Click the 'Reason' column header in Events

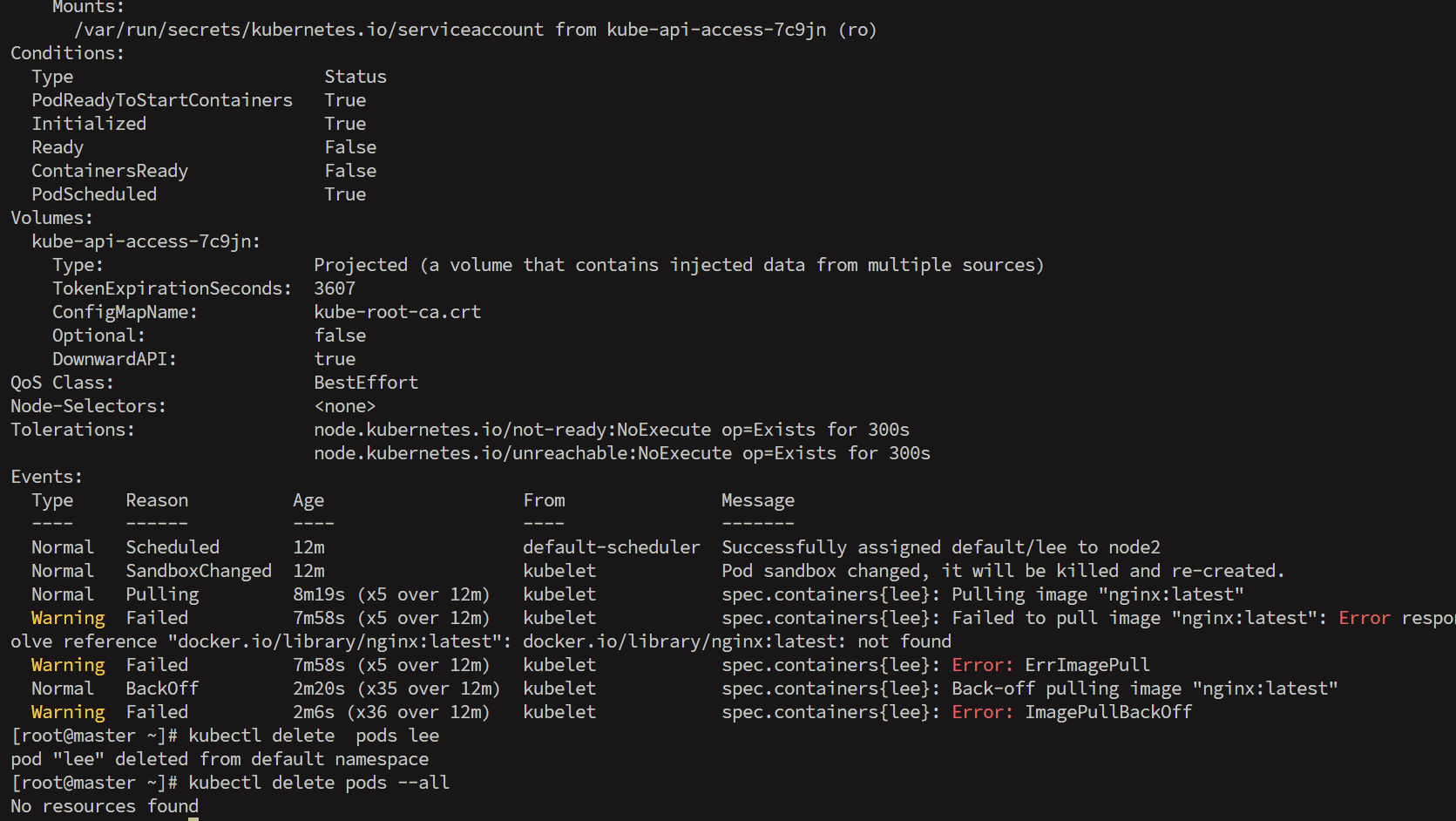(157, 500)
